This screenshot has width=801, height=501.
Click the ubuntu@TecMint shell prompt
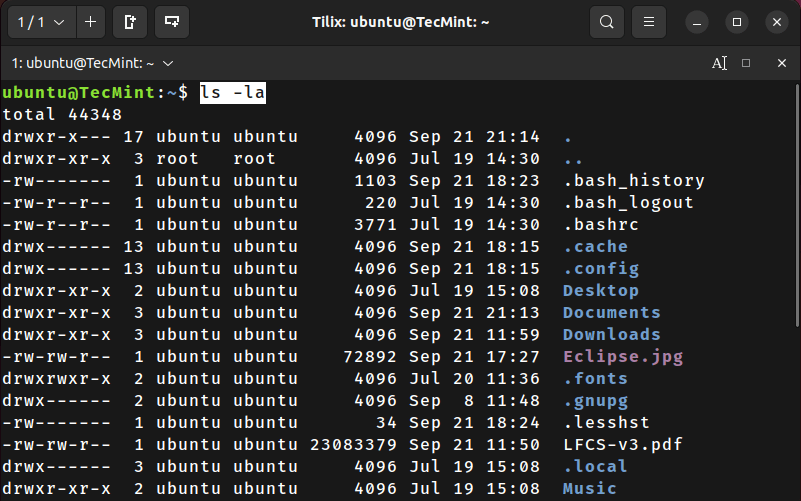pos(80,92)
